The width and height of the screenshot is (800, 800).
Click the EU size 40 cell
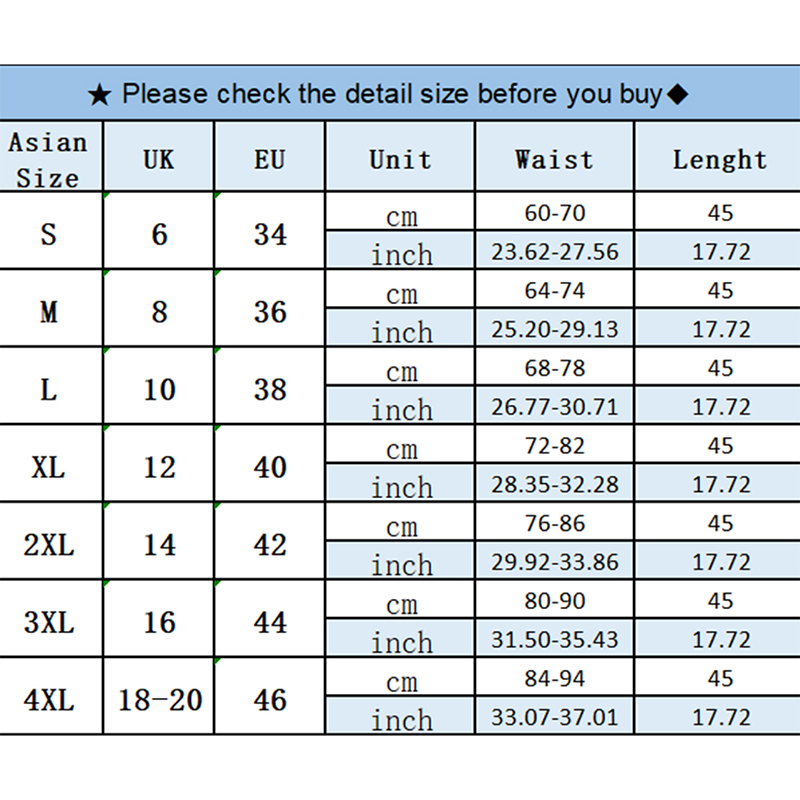[x=270, y=467]
